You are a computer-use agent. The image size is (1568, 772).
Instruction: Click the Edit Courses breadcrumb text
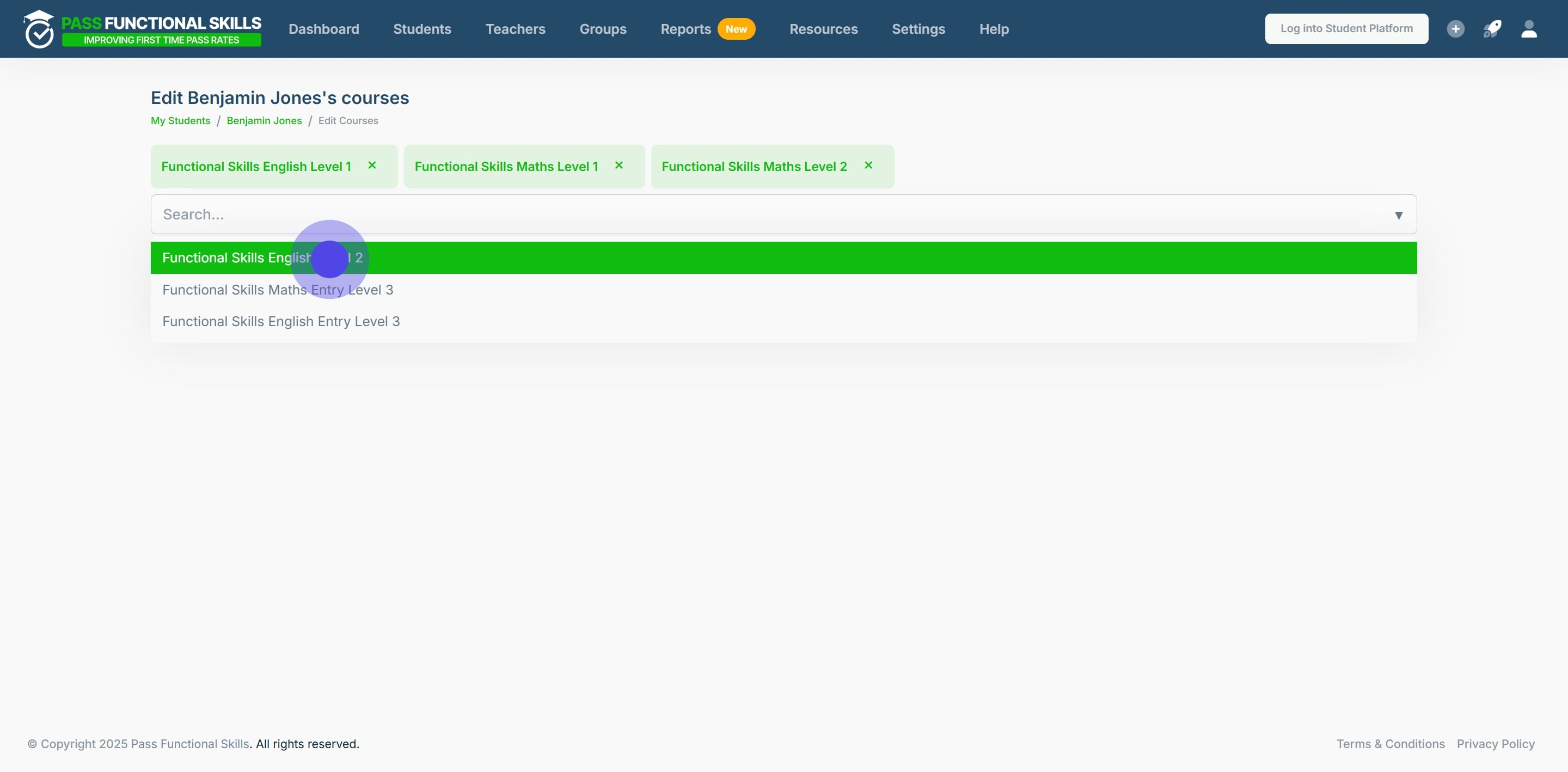tap(348, 120)
